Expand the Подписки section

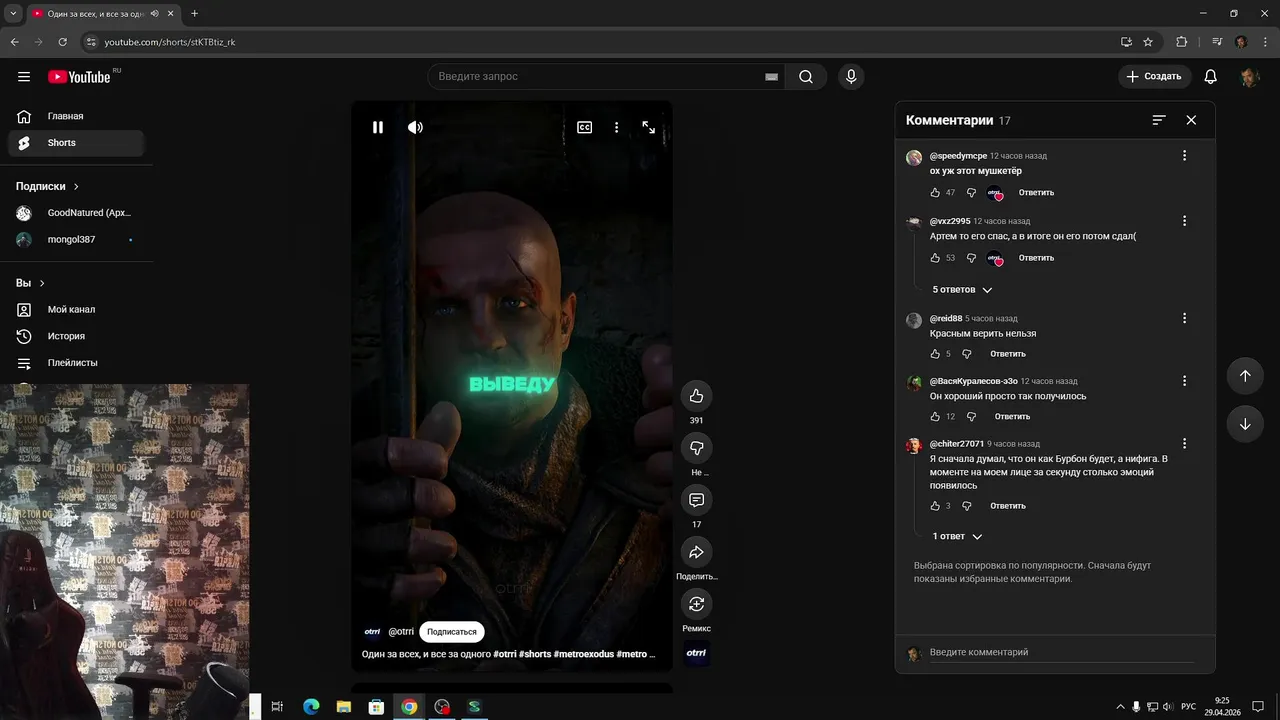pos(47,186)
